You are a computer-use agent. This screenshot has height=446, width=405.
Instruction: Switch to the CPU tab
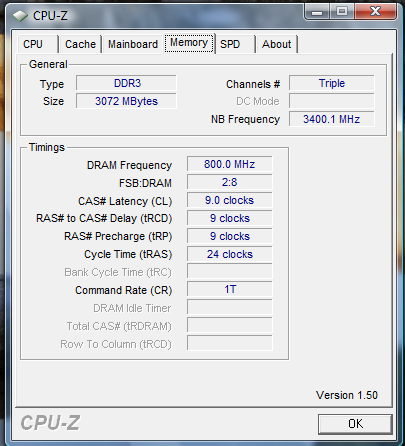[x=38, y=44]
